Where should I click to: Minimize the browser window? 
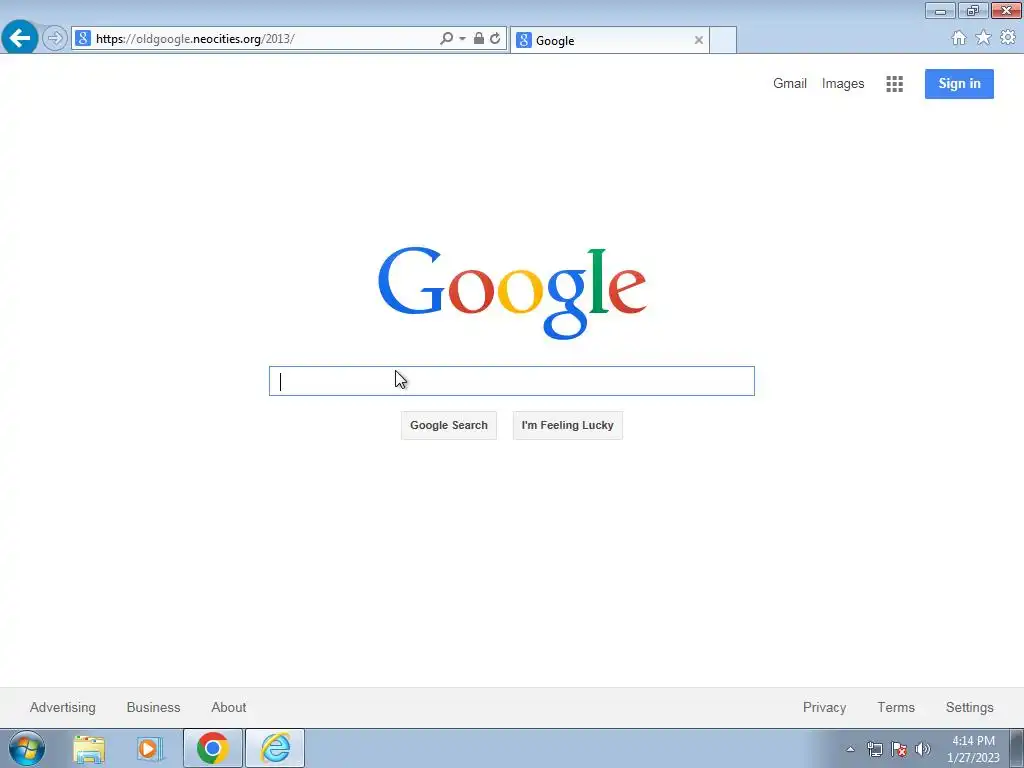click(940, 10)
